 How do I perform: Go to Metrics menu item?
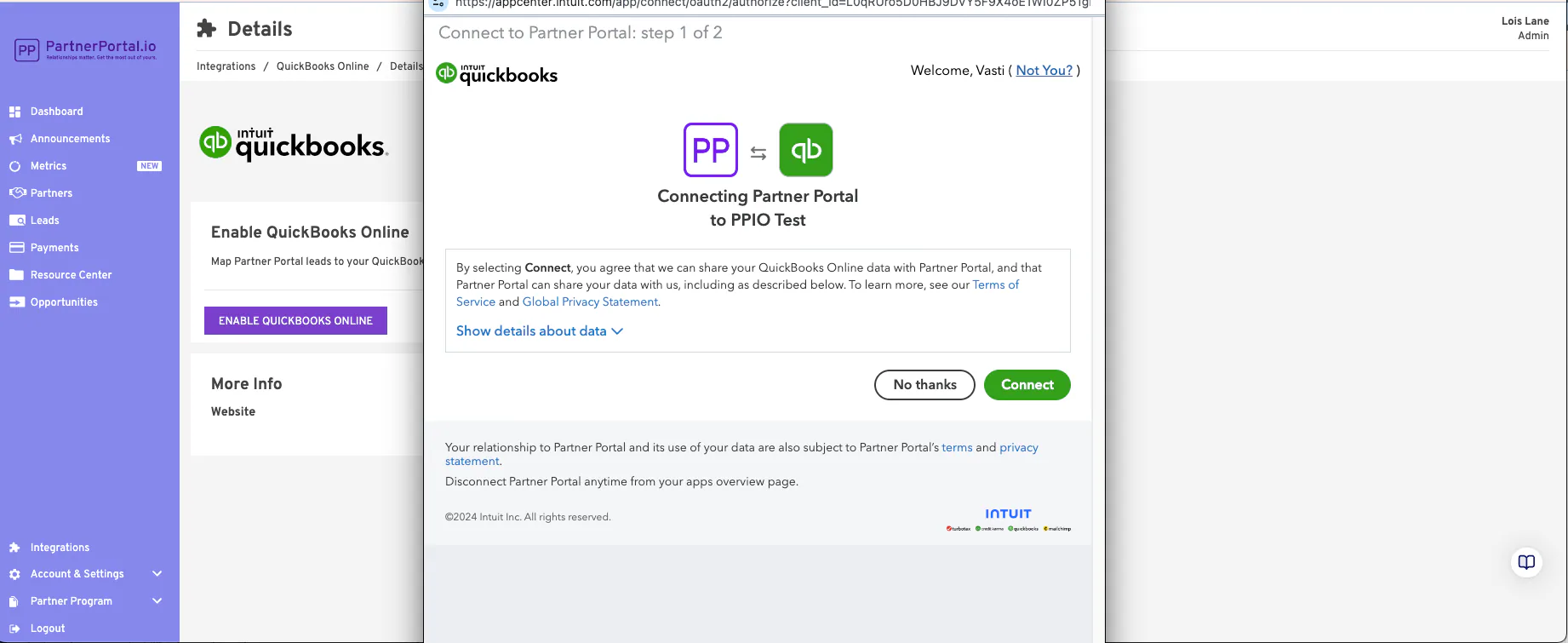(x=49, y=166)
